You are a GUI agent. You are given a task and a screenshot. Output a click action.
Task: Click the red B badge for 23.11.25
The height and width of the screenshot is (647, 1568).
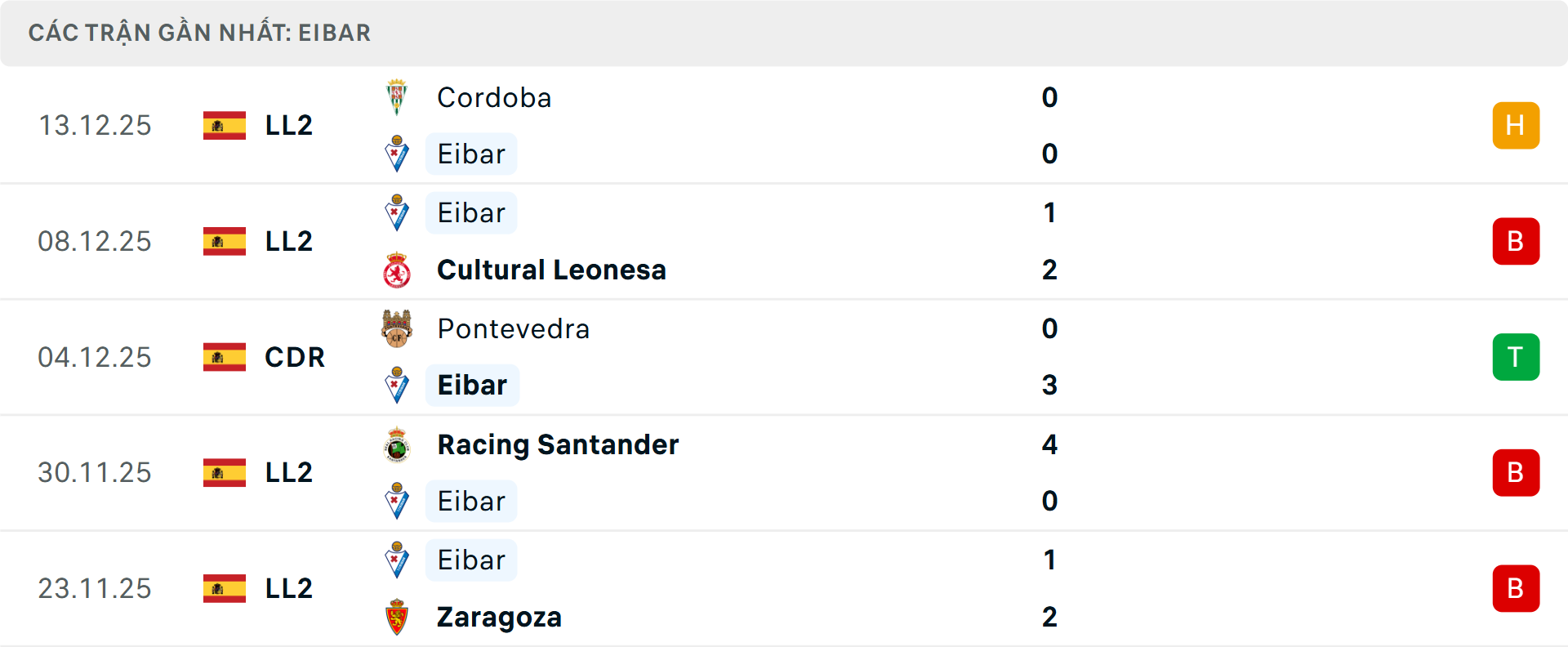(x=1516, y=588)
